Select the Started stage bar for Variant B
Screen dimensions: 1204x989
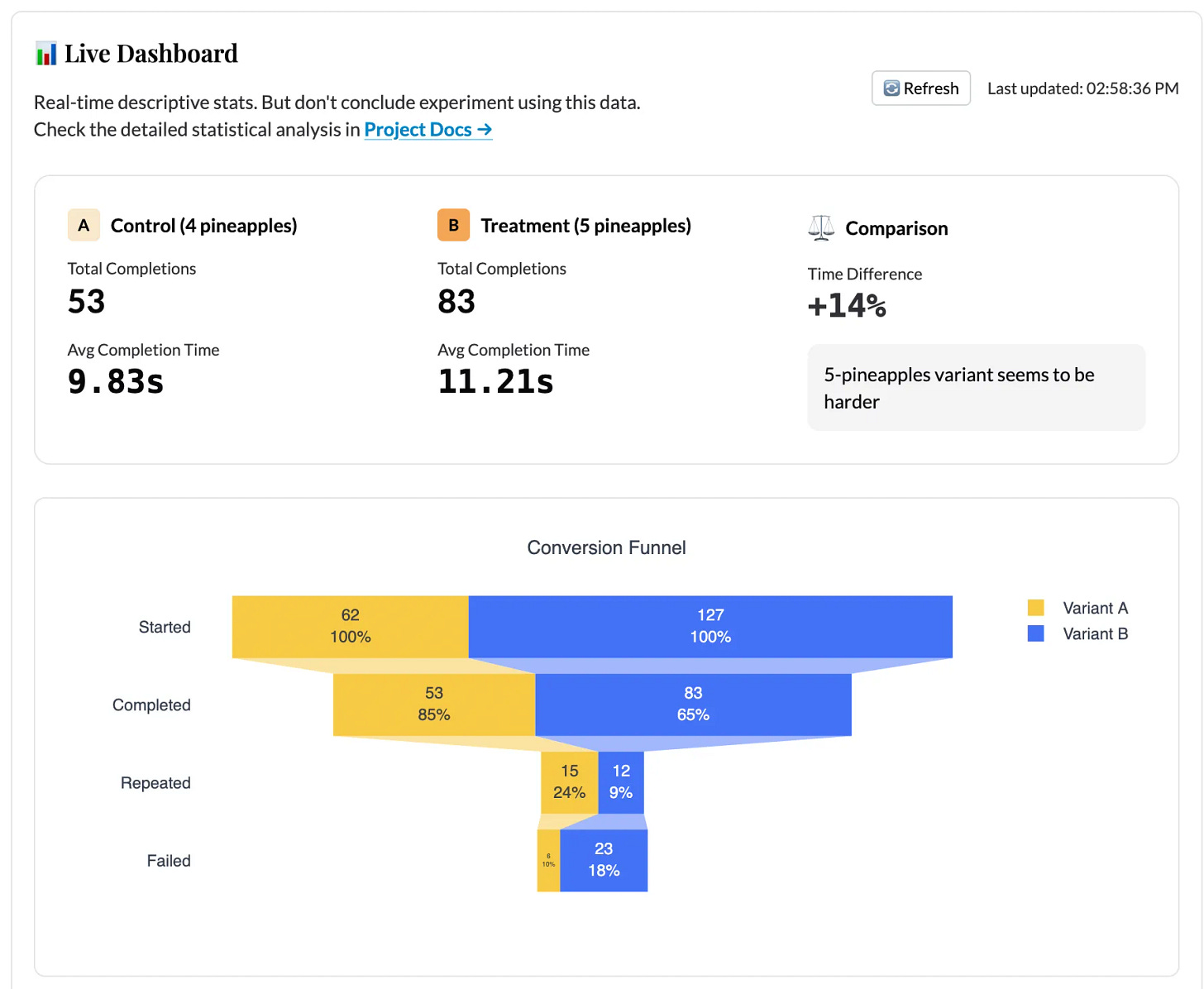click(710, 626)
